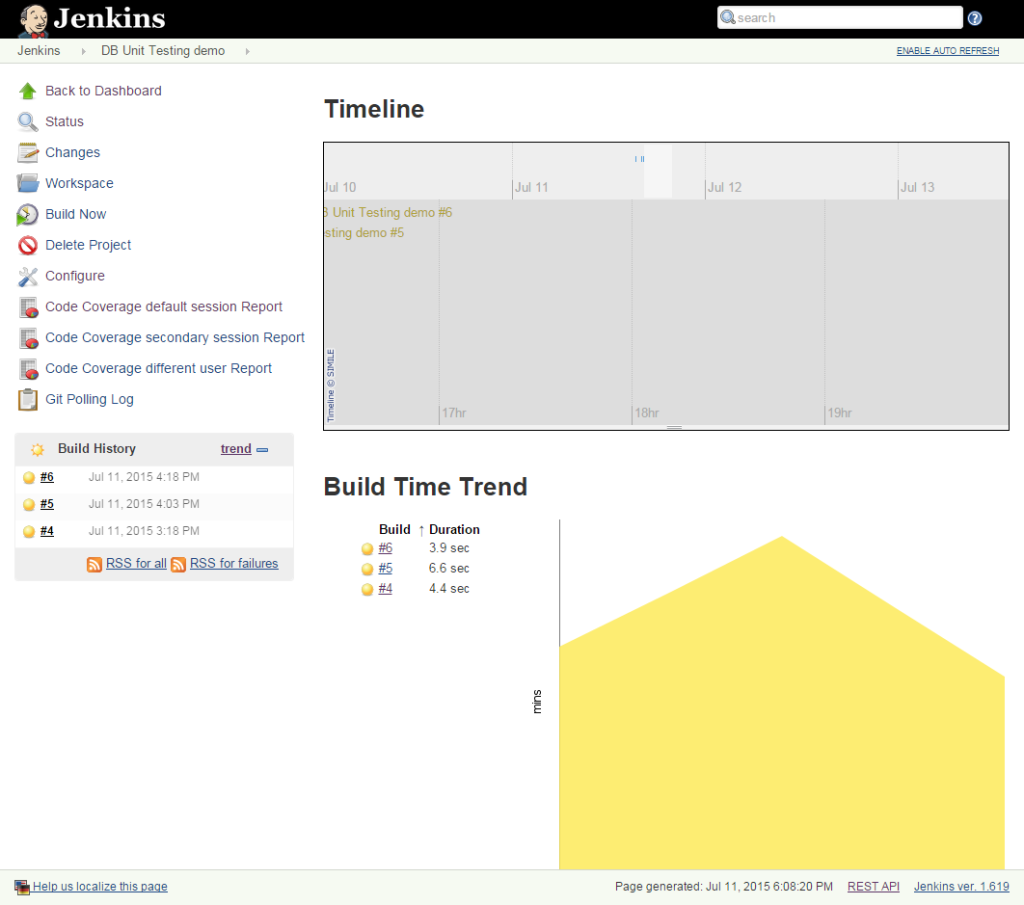Image resolution: width=1024 pixels, height=905 pixels.
Task: Expand the Jenkins breadcrumb arrow
Action: click(x=83, y=51)
